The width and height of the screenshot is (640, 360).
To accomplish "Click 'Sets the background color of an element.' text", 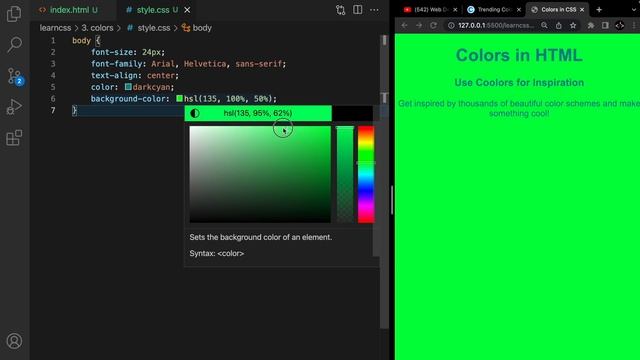I will (x=260, y=237).
